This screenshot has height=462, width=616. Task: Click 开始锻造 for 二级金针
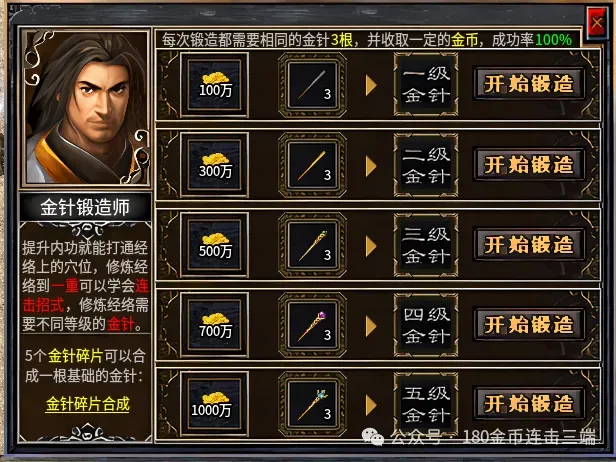tap(529, 164)
